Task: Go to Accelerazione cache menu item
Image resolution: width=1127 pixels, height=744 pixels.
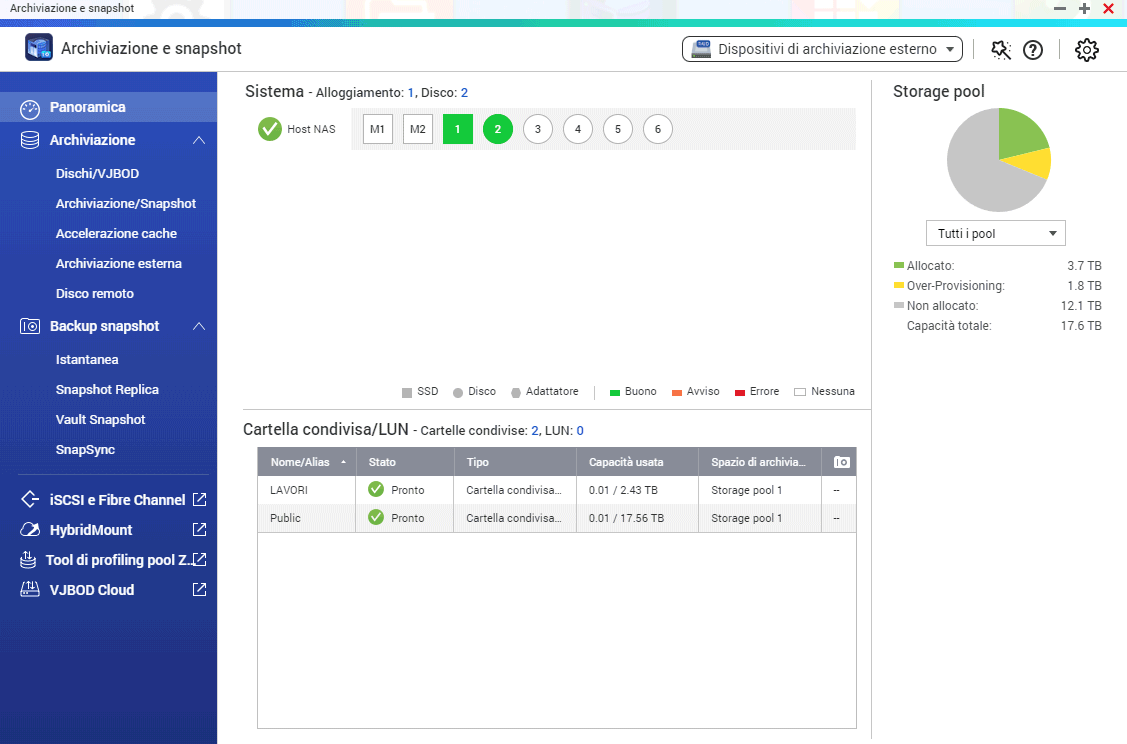Action: pos(116,234)
